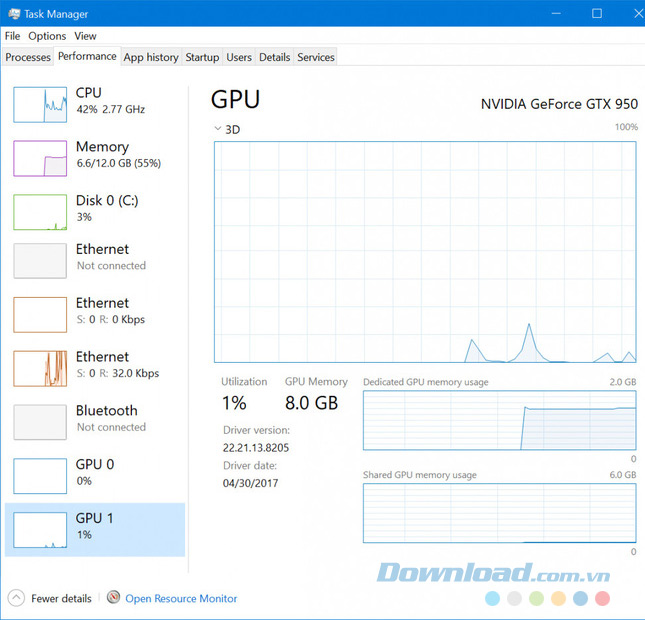645x620 pixels.
Task: Select the Bluetooth Not connected item
Action: tap(95, 422)
